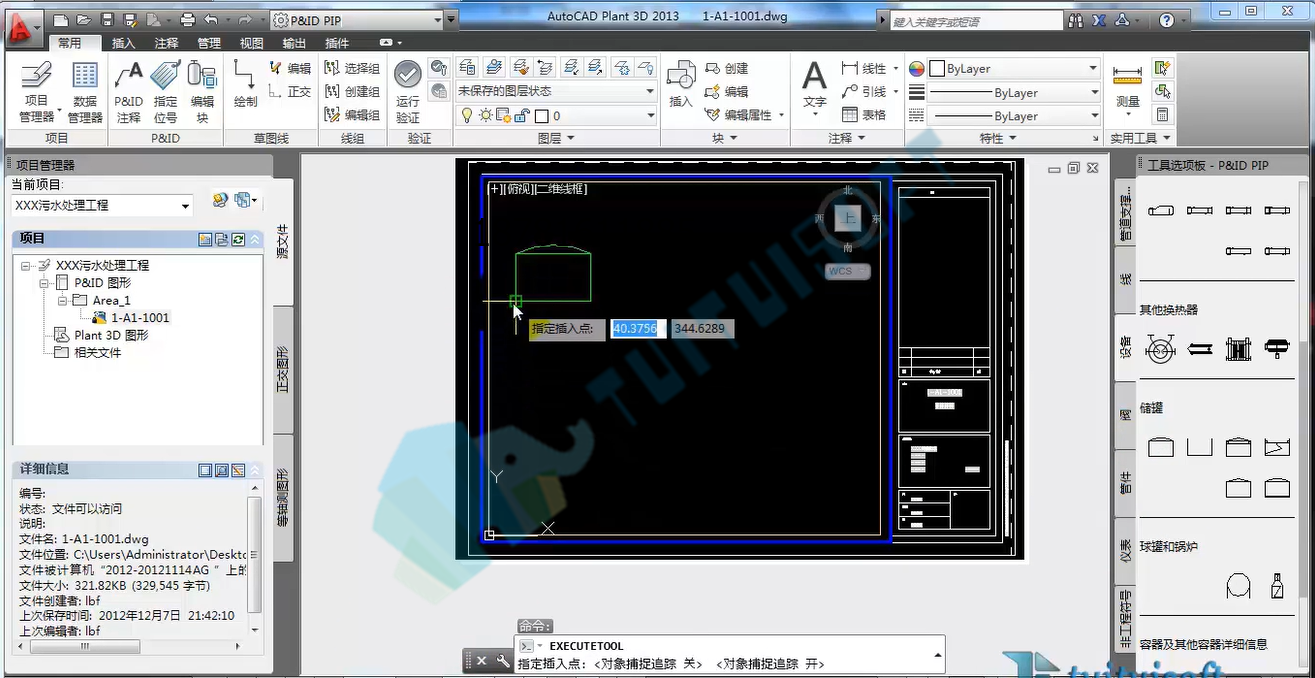This screenshot has height=678, width=1315.
Task: Open the 数据管理器 data manager
Action: (x=85, y=91)
